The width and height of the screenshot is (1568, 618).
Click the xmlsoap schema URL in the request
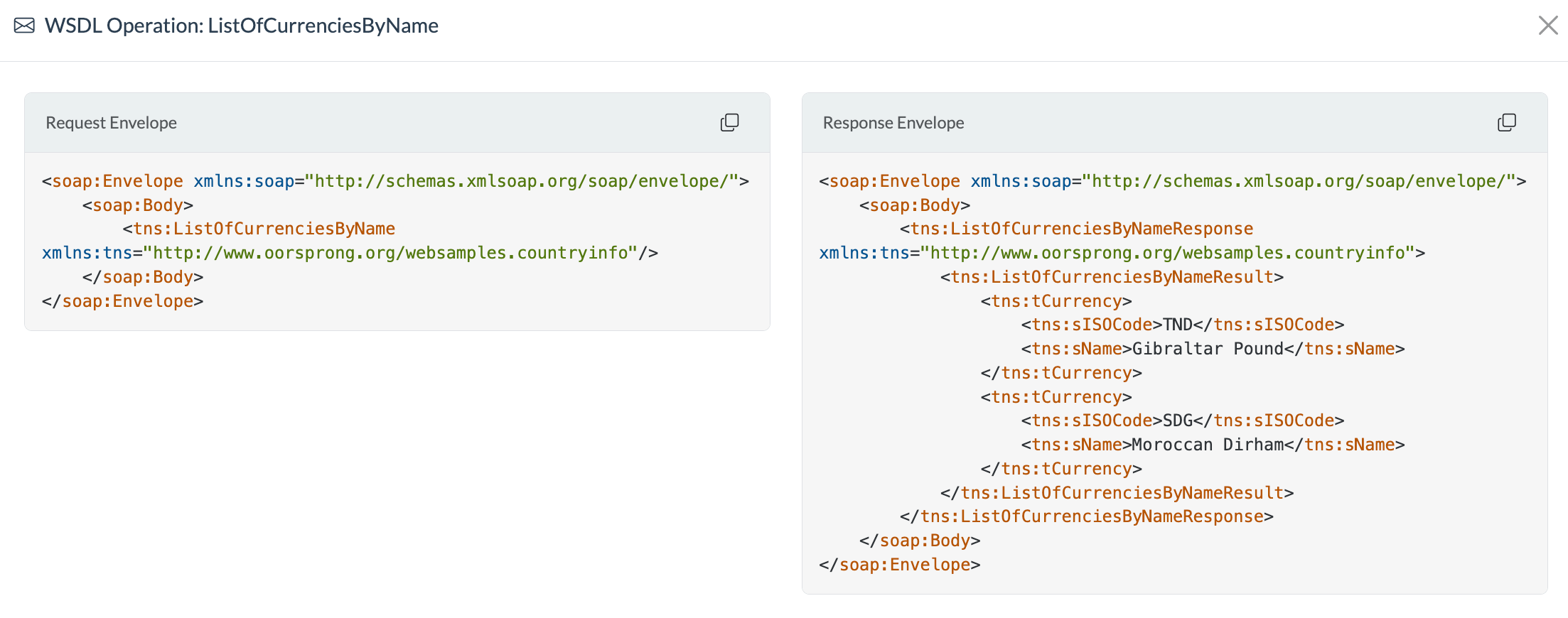[521, 181]
